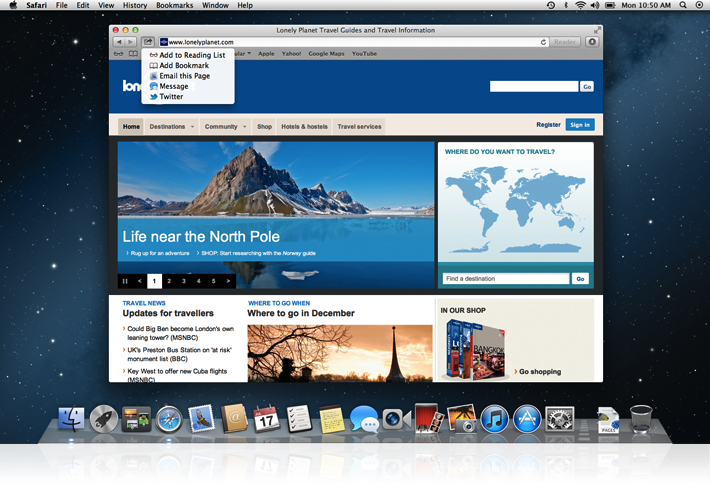Image resolution: width=710 pixels, height=484 pixels.
Task: Open Messages speech bubble in the Dock
Action: tap(365, 419)
